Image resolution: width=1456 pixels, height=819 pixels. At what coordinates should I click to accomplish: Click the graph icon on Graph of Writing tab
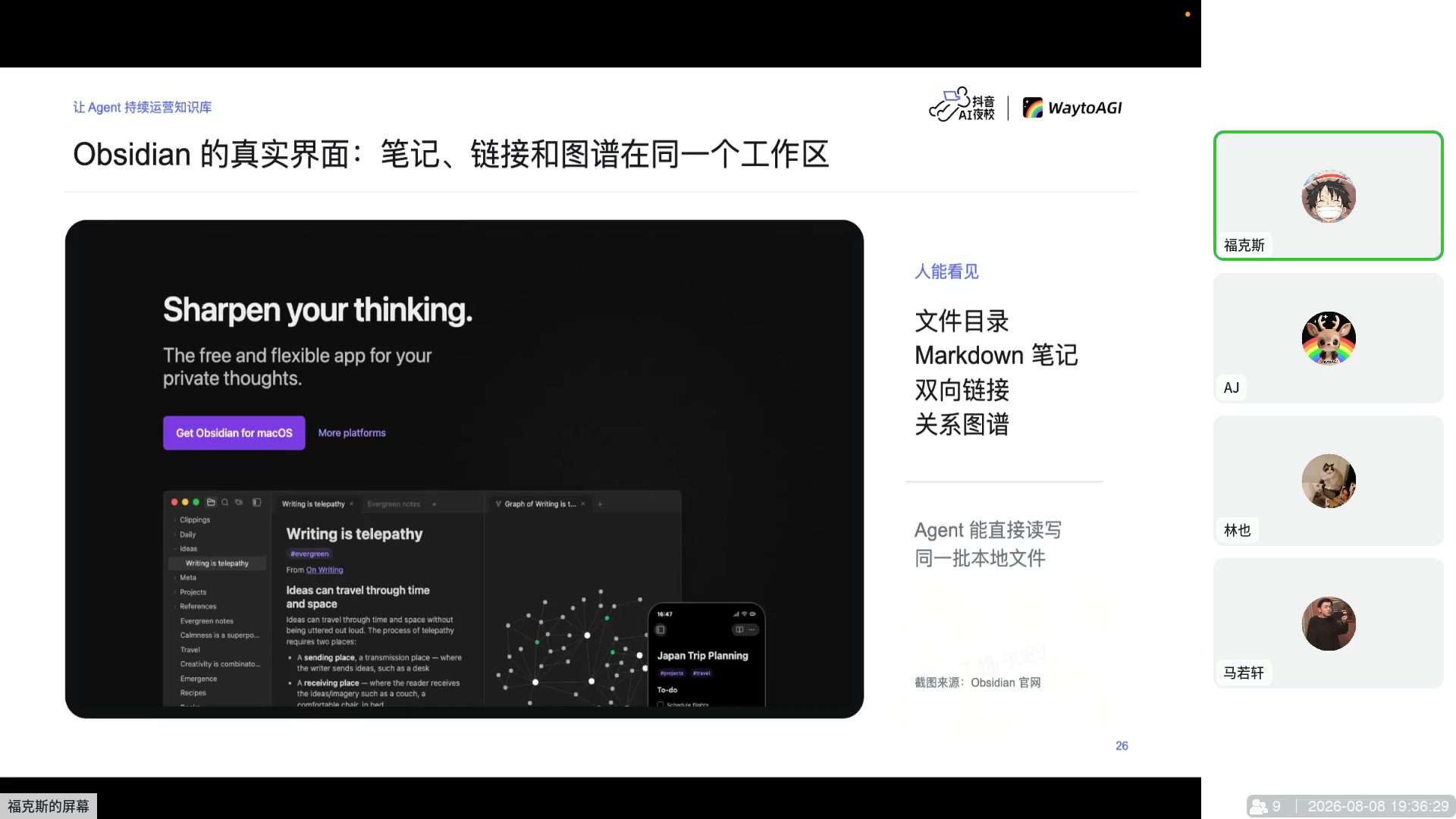[x=498, y=504]
